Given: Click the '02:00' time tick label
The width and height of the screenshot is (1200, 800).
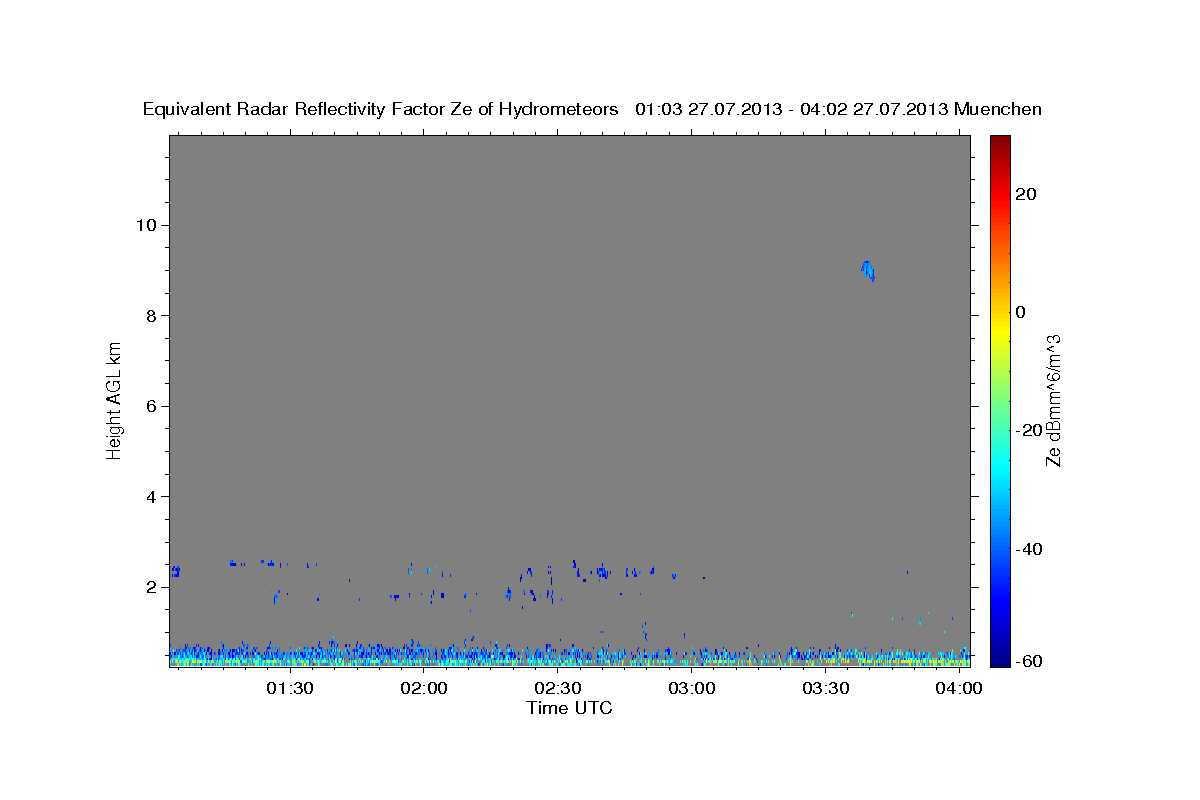Looking at the screenshot, I should [424, 689].
